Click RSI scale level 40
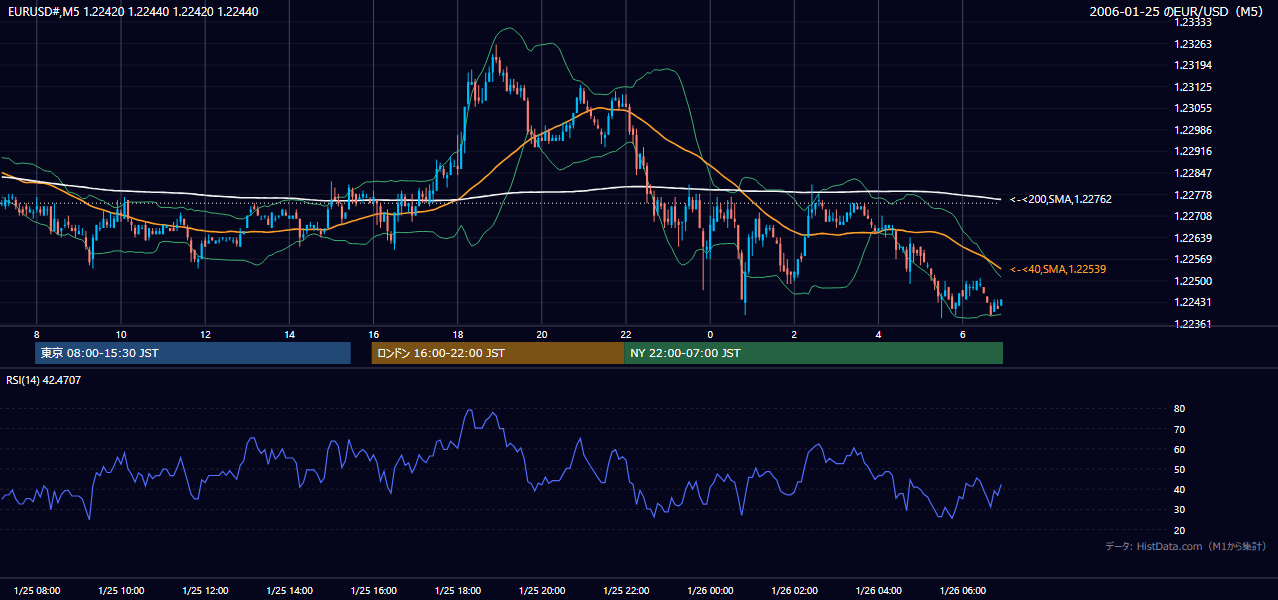The width and height of the screenshot is (1278, 600). (1179, 489)
